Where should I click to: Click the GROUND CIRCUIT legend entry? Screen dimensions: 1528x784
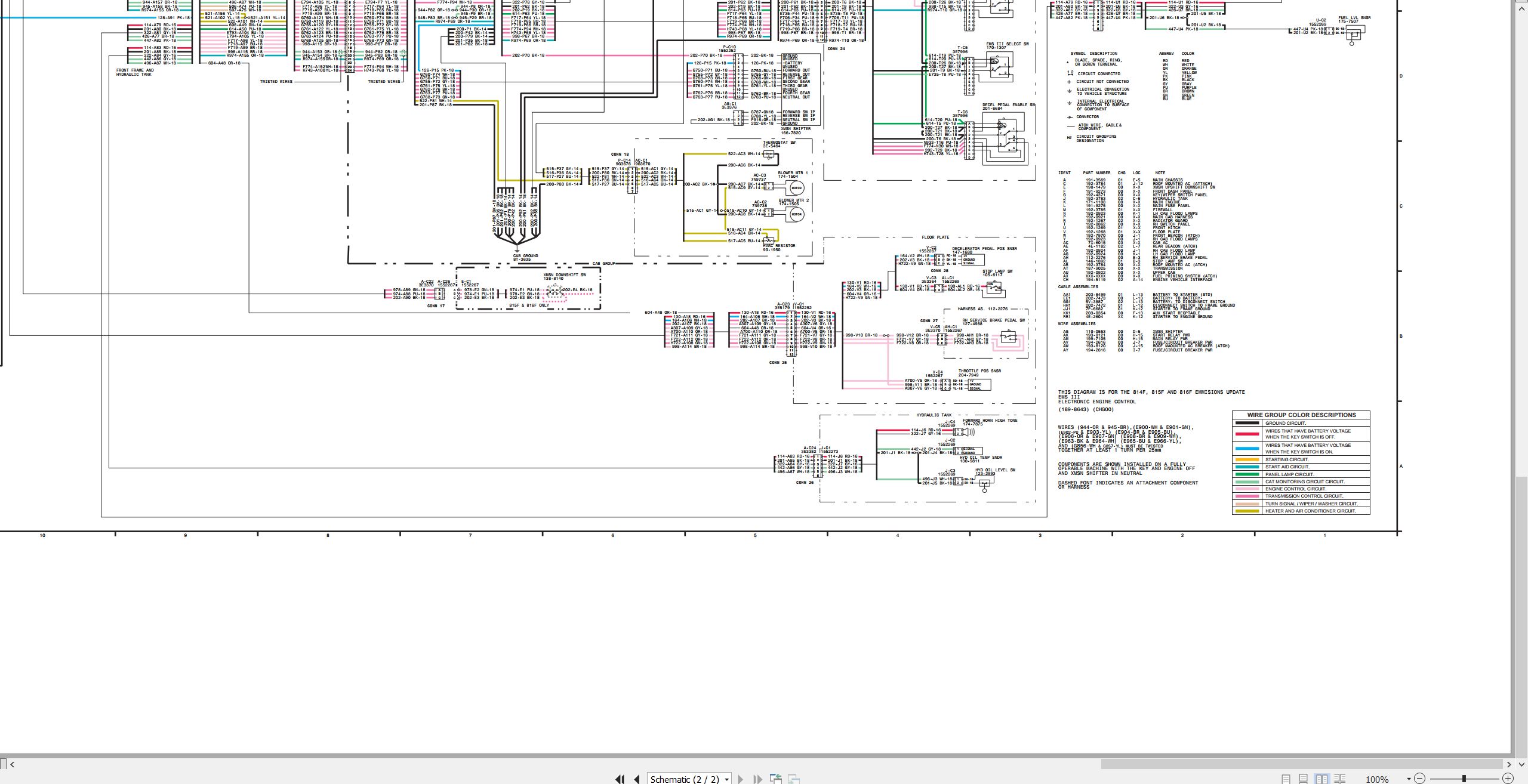(x=1285, y=423)
